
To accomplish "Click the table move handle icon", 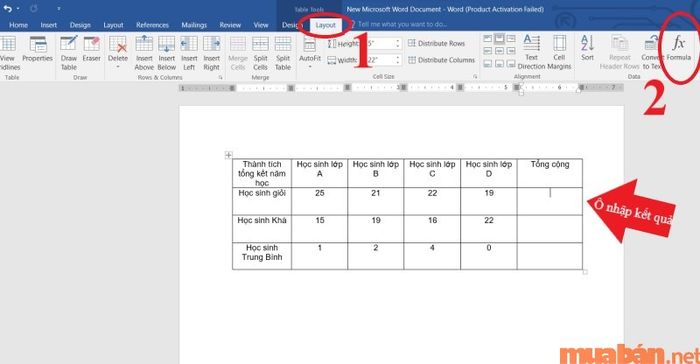I will pos(229,155).
